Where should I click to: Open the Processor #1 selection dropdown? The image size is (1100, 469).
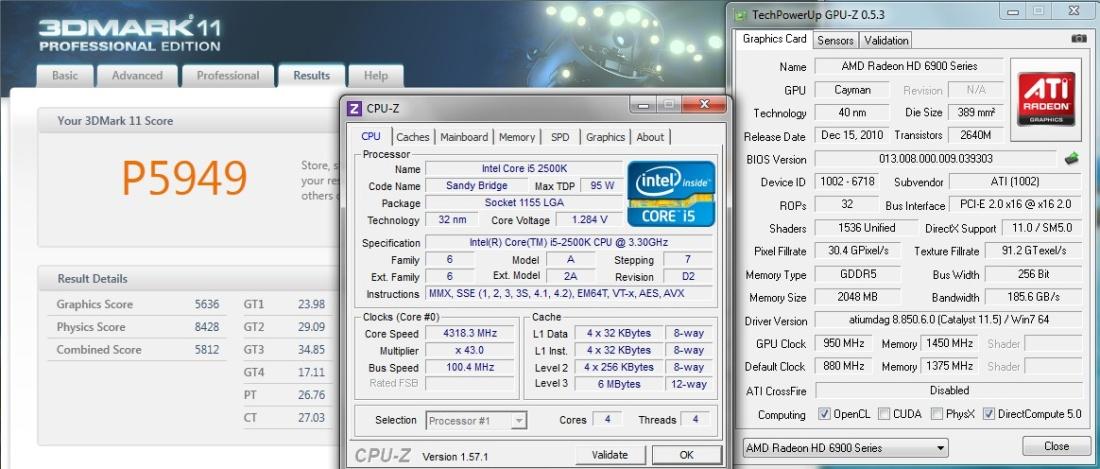pyautogui.click(x=476, y=421)
